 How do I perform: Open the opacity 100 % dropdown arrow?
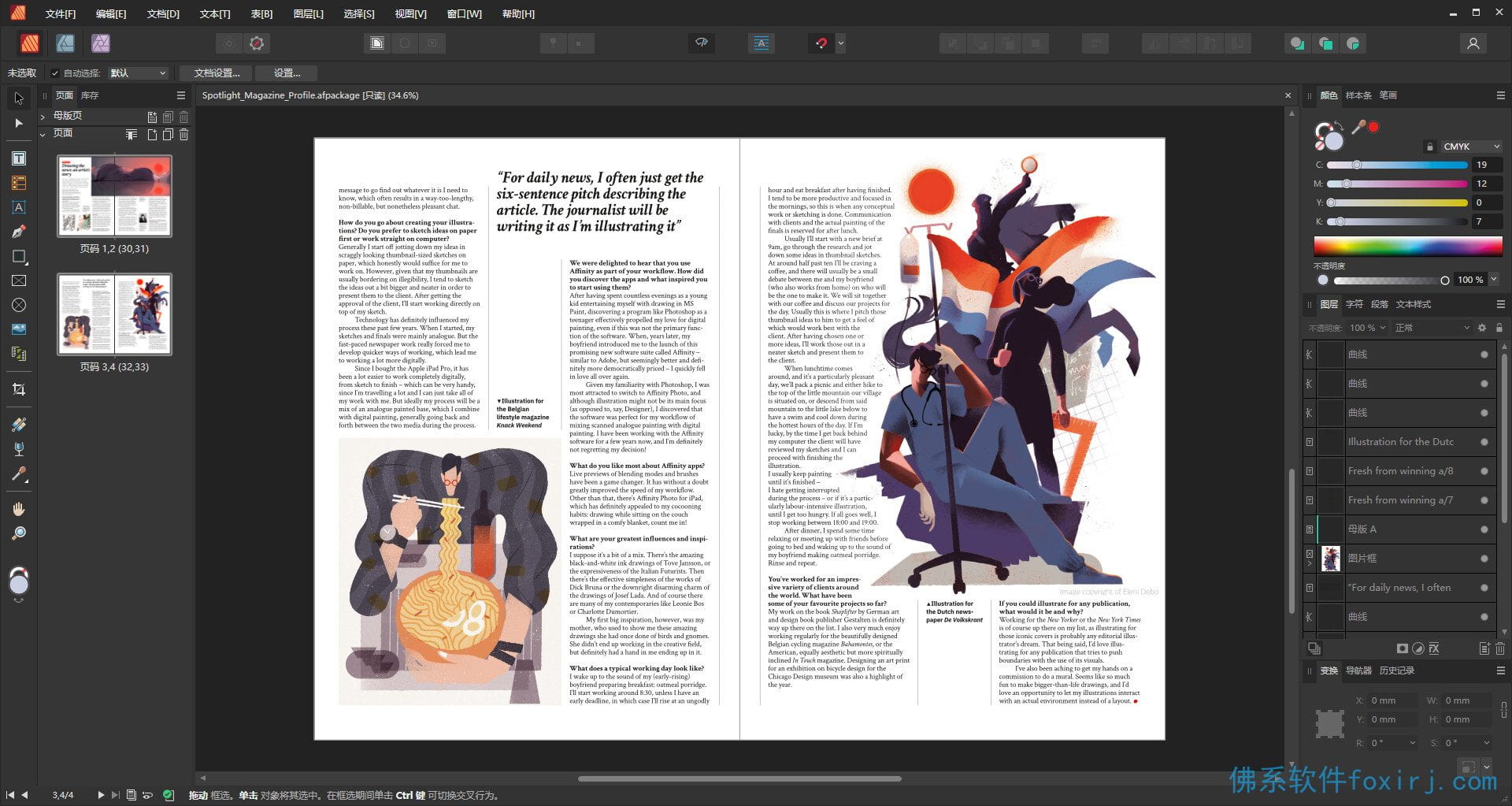pos(1493,280)
